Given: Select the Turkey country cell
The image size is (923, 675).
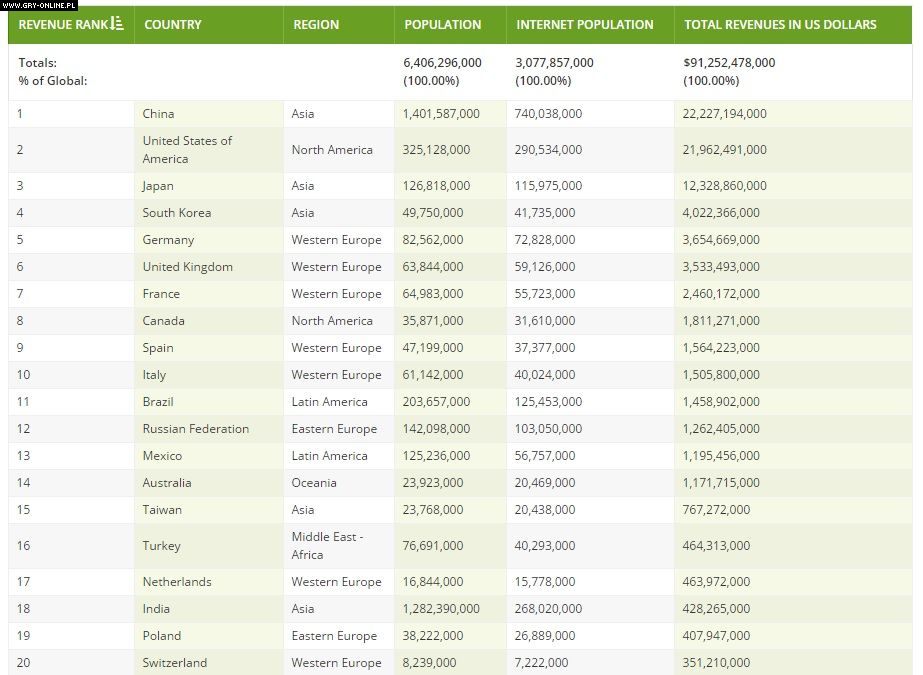Looking at the screenshot, I should coord(162,546).
